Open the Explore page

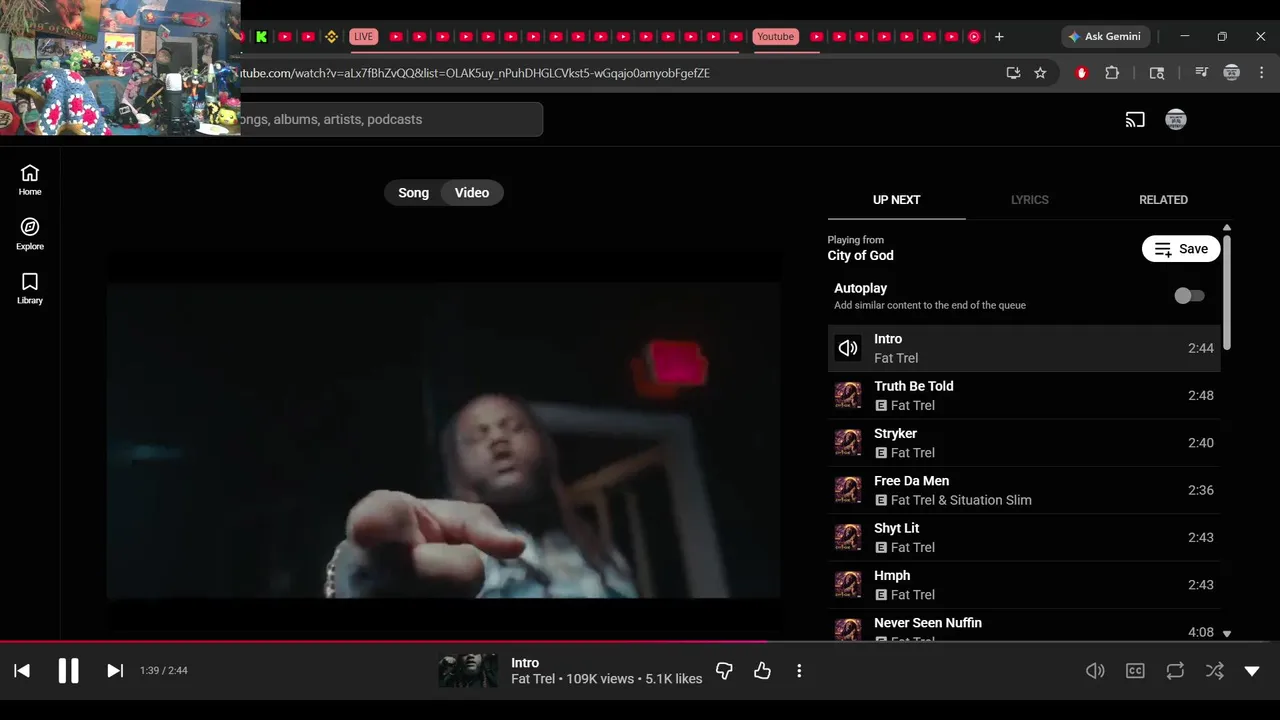pos(30,234)
